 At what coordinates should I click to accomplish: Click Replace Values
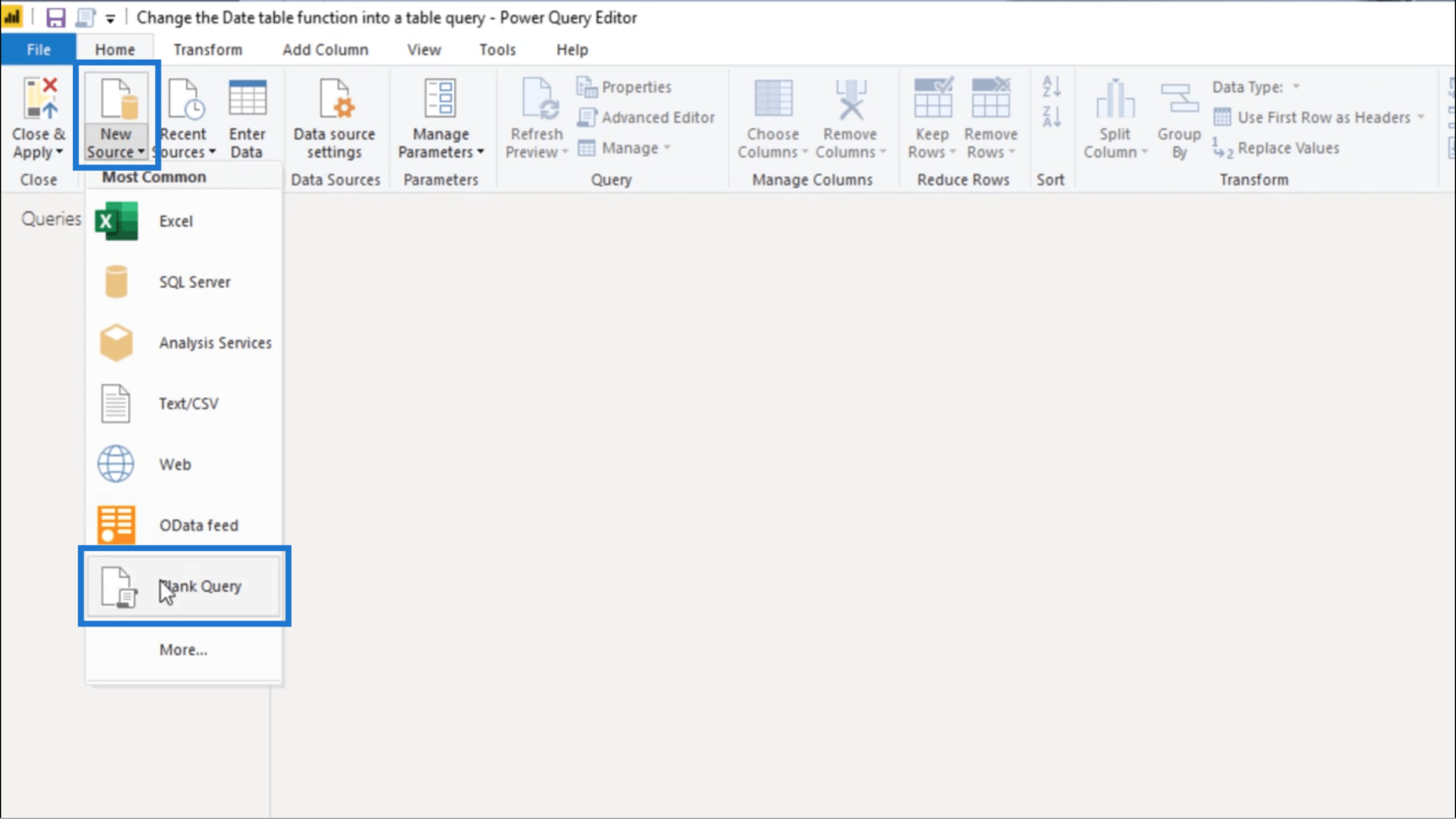(1276, 148)
